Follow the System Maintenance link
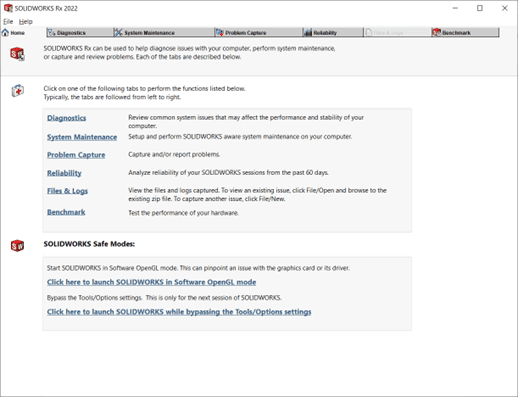 point(82,137)
